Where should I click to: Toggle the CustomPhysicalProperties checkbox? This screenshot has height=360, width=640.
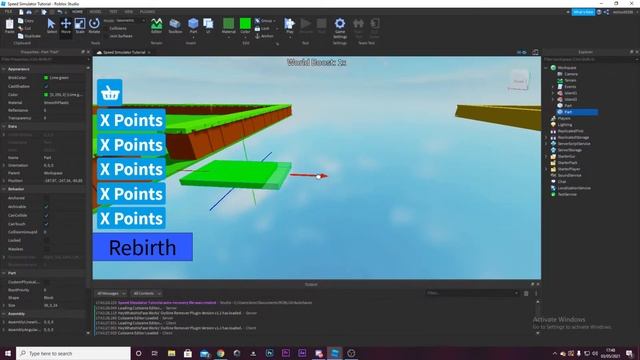pyautogui.click(x=46, y=282)
